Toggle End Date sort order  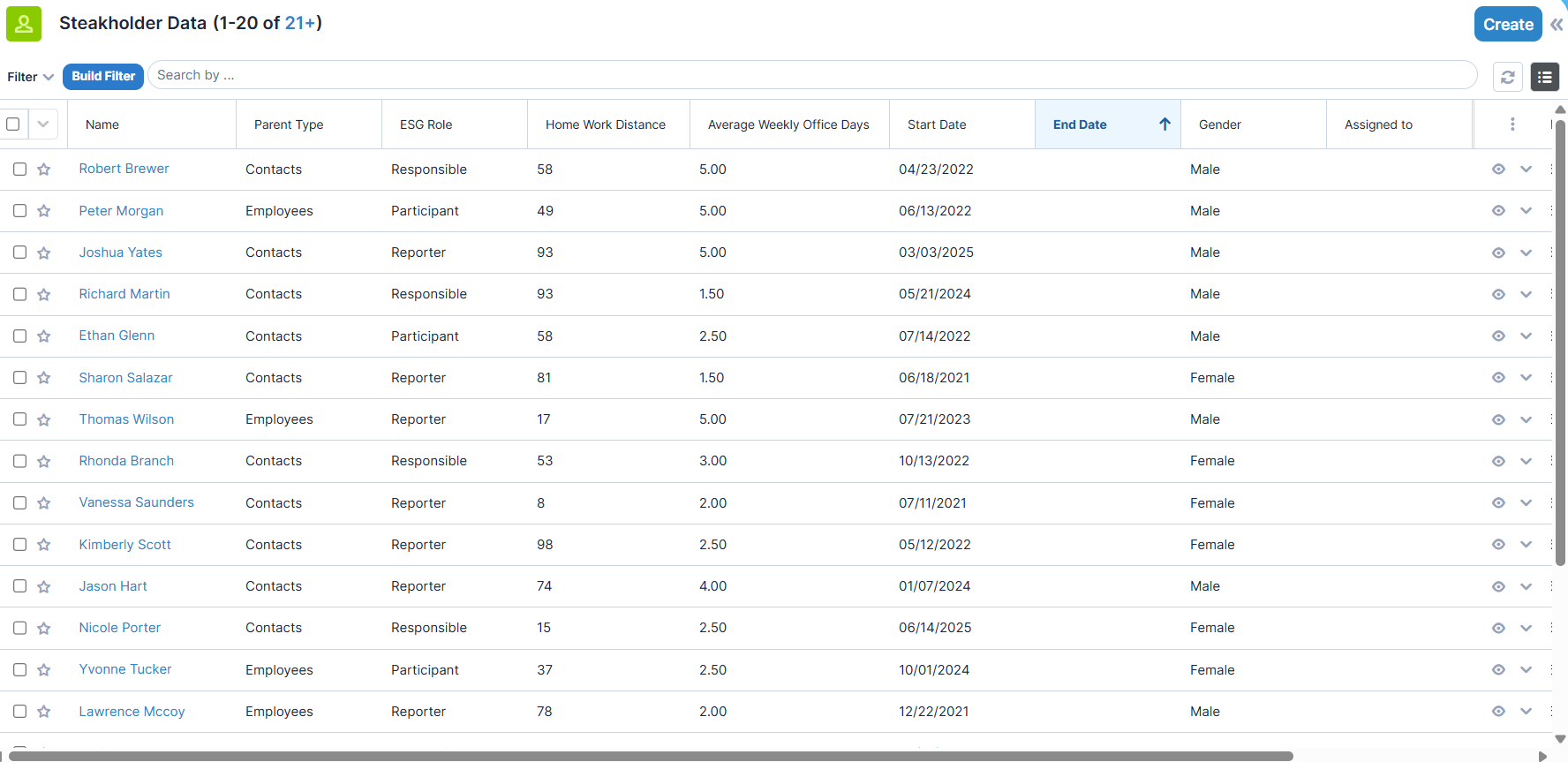(x=1108, y=124)
